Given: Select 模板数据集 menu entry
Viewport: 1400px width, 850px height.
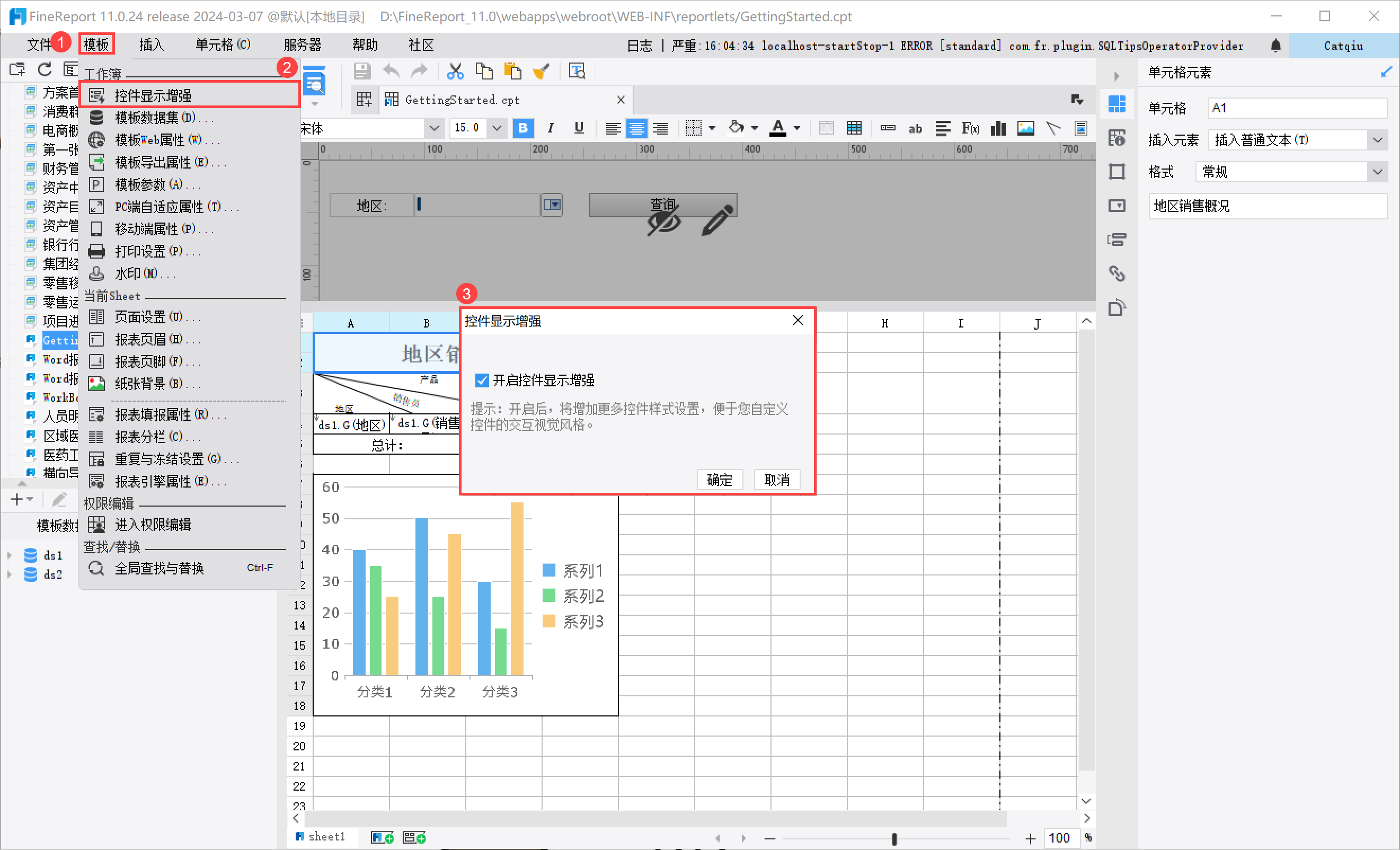Looking at the screenshot, I should click(x=155, y=118).
